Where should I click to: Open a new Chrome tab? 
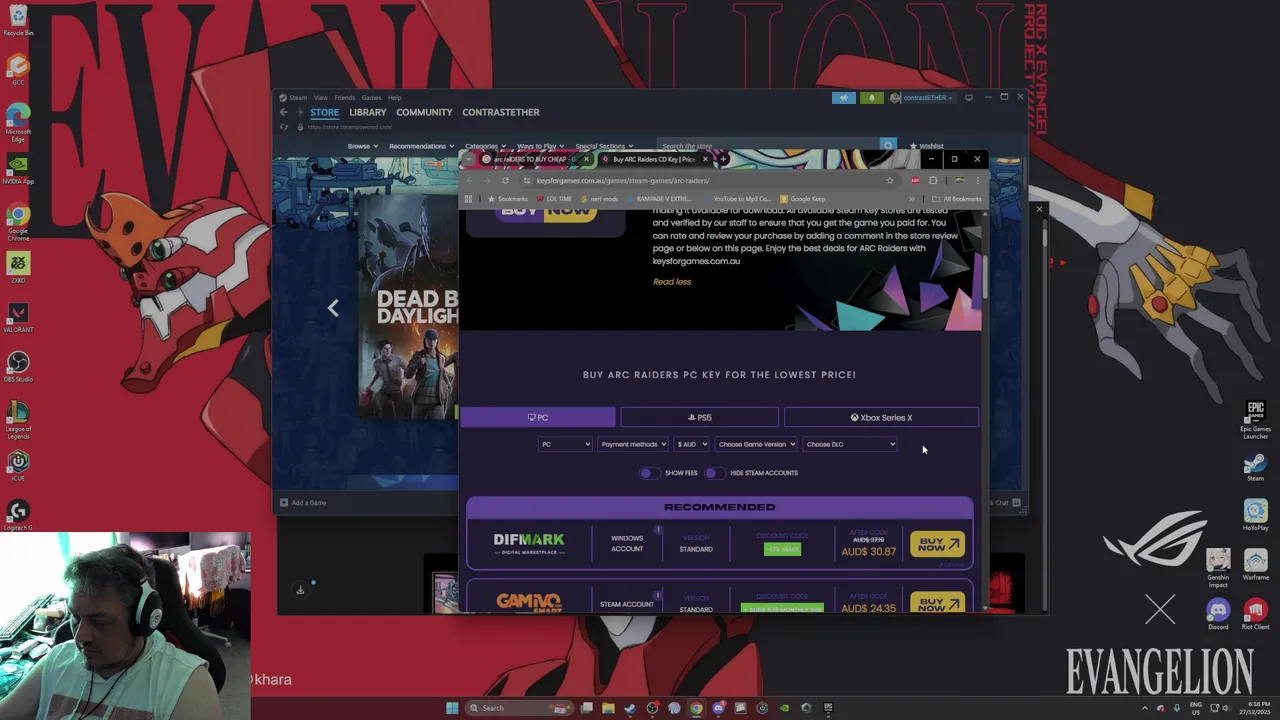(723, 159)
